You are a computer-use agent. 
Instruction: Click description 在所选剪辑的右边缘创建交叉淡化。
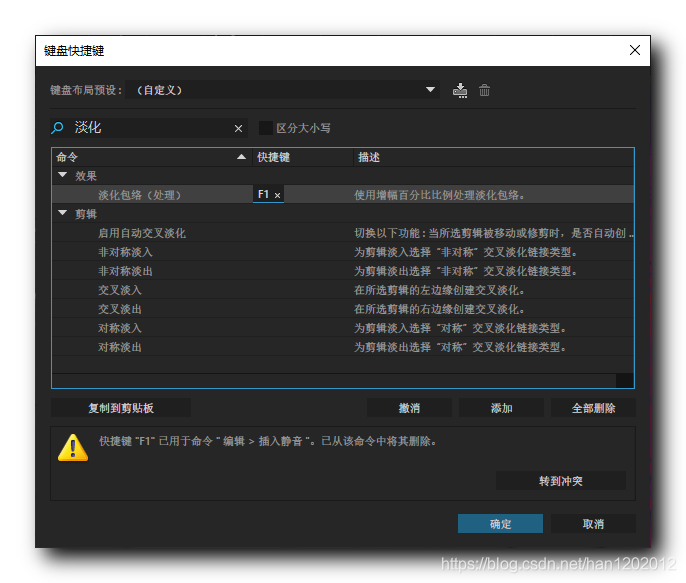(x=439, y=309)
